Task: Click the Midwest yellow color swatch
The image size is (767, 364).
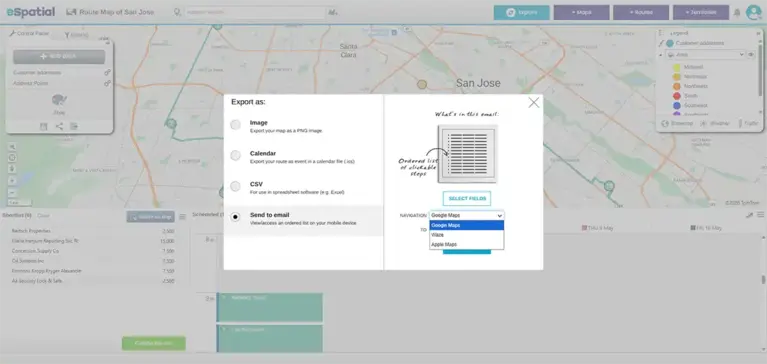Action: click(677, 67)
